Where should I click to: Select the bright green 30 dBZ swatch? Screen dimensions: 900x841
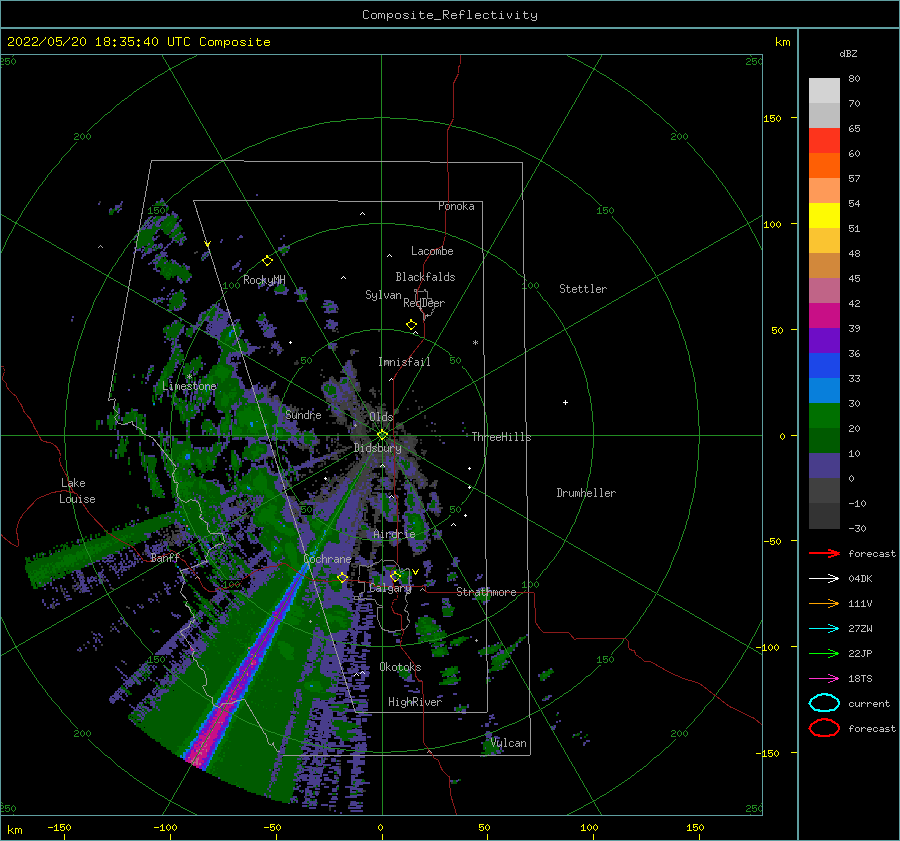click(x=824, y=416)
